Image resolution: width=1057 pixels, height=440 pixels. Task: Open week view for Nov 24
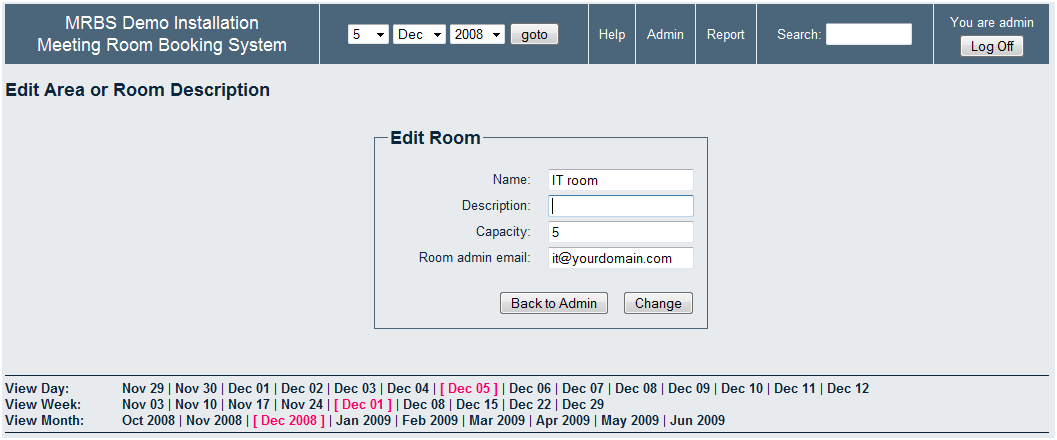point(302,404)
